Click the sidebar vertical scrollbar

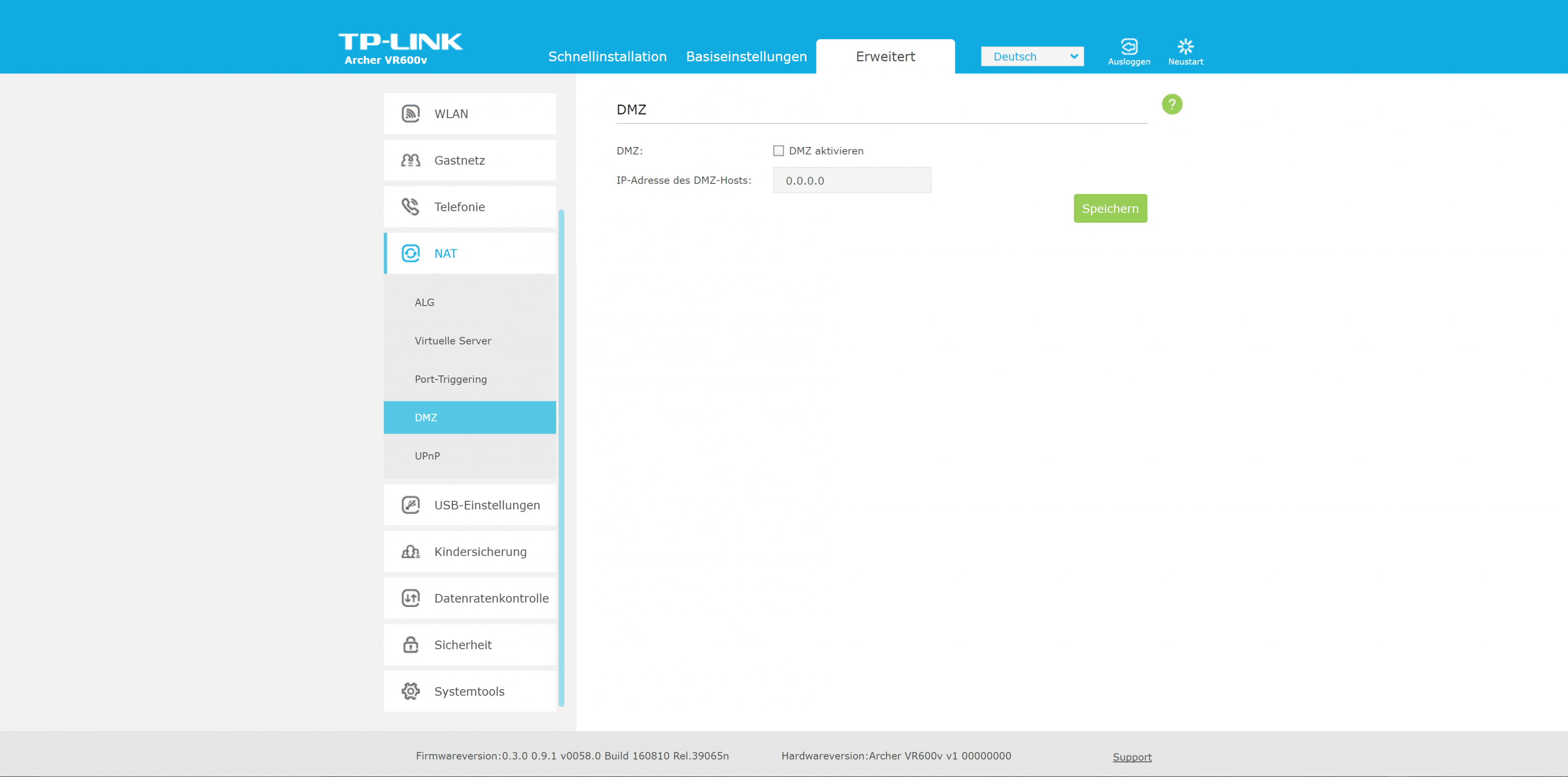561,456
